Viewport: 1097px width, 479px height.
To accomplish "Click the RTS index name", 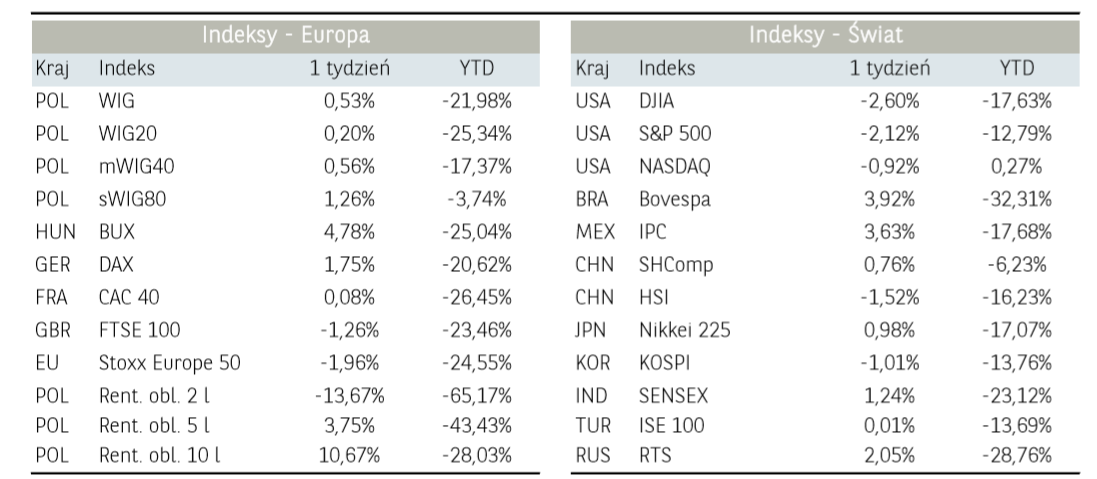I will [655, 457].
